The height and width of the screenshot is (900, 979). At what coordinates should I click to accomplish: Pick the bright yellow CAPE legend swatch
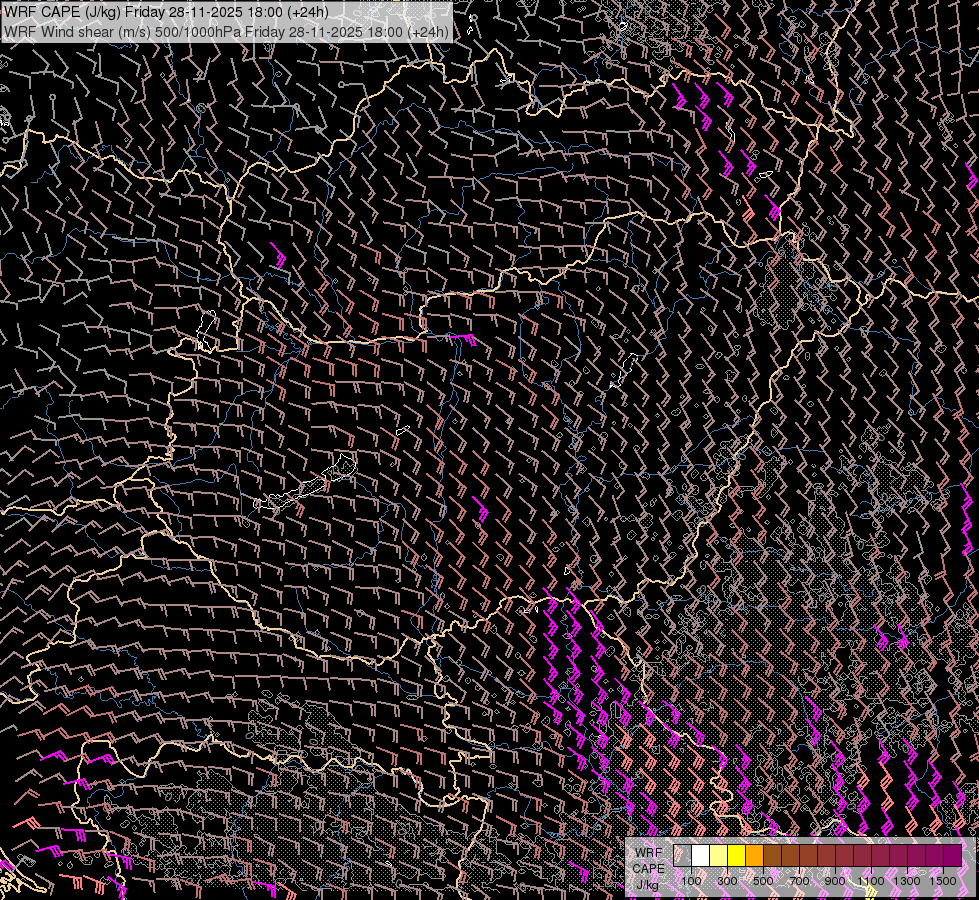coord(737,856)
